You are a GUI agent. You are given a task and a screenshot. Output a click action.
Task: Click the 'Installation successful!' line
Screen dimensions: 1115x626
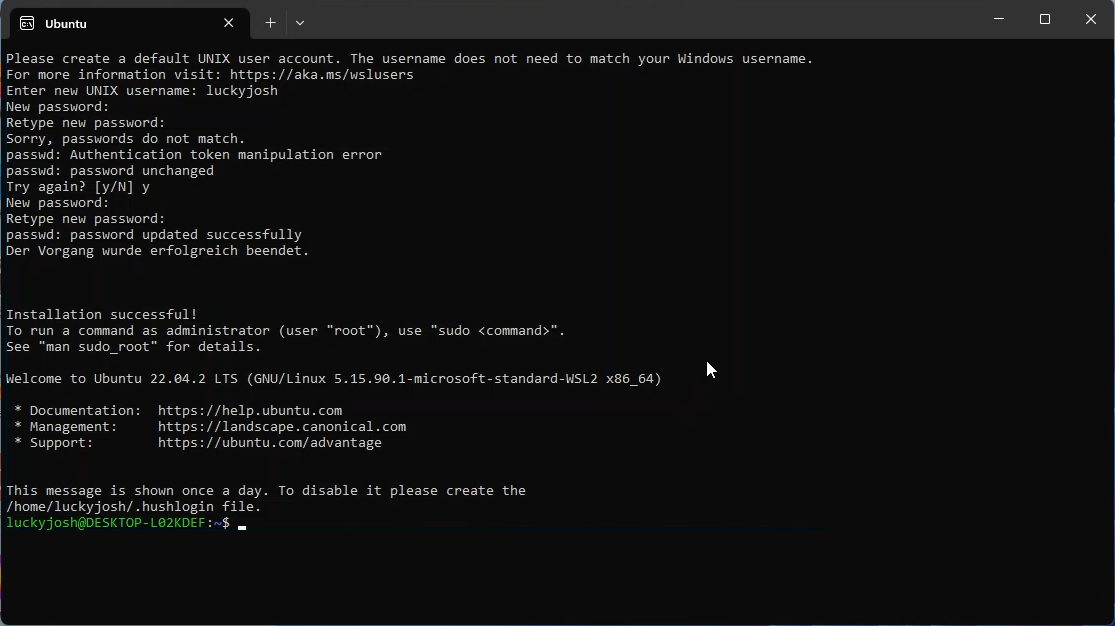(102, 314)
